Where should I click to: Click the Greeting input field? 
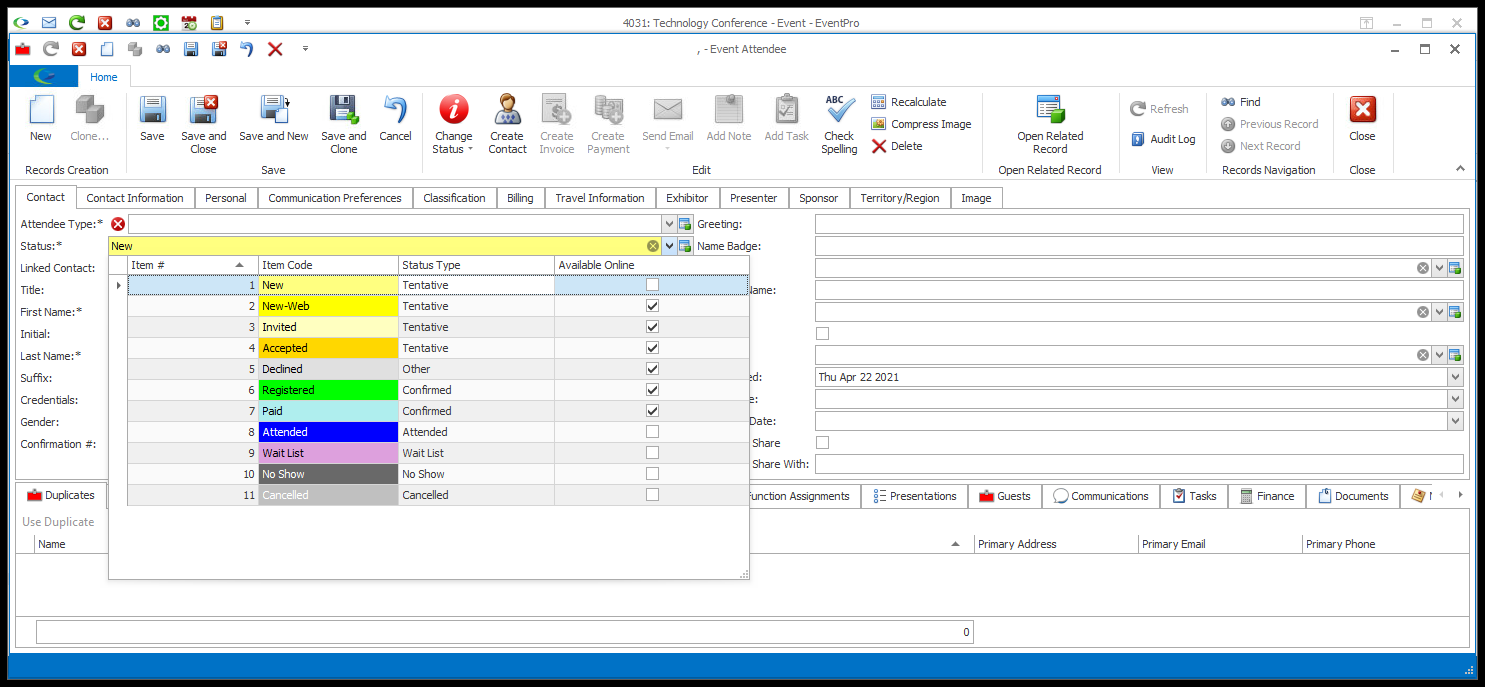[1139, 224]
